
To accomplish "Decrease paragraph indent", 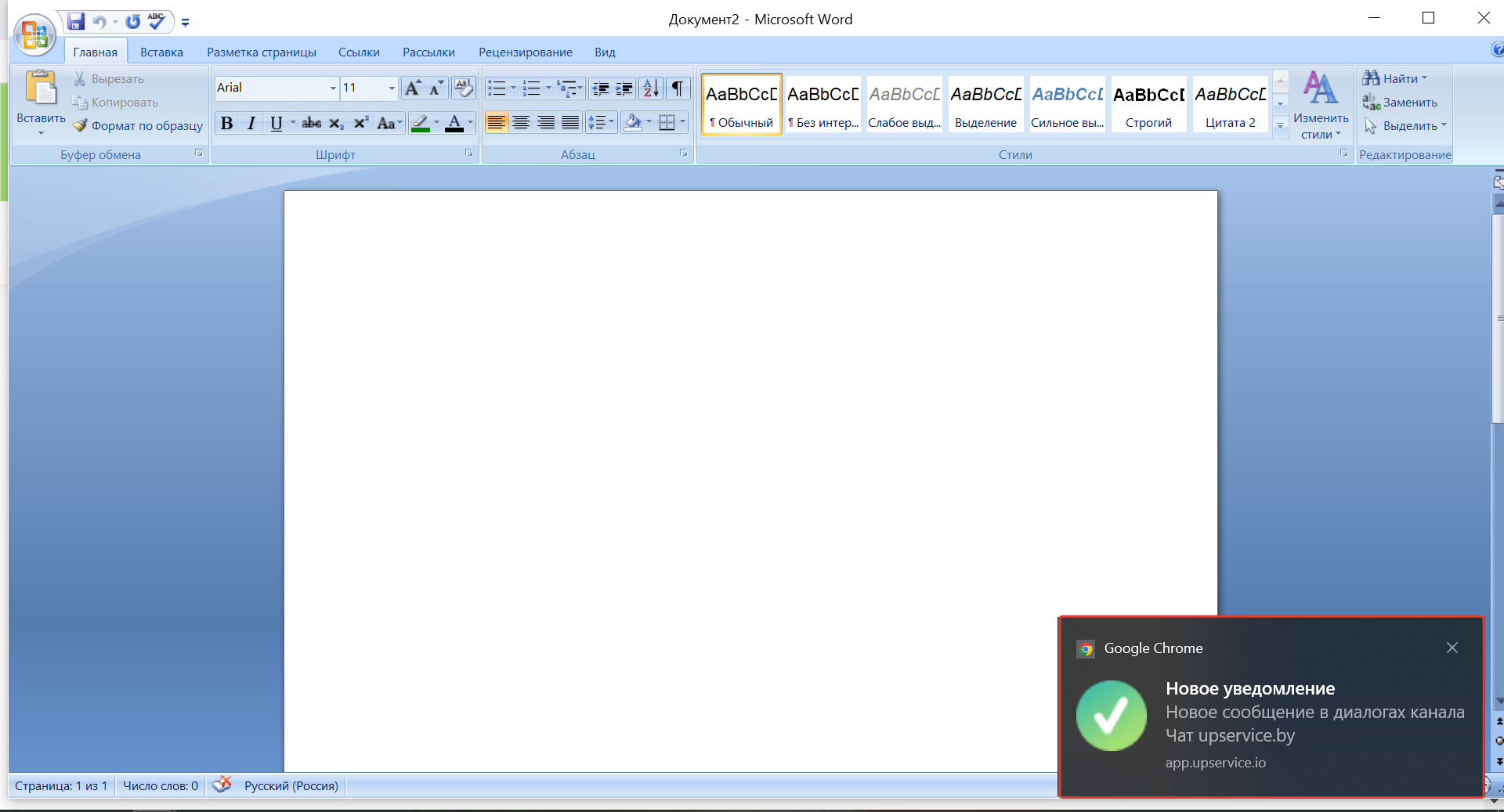I will 601,88.
